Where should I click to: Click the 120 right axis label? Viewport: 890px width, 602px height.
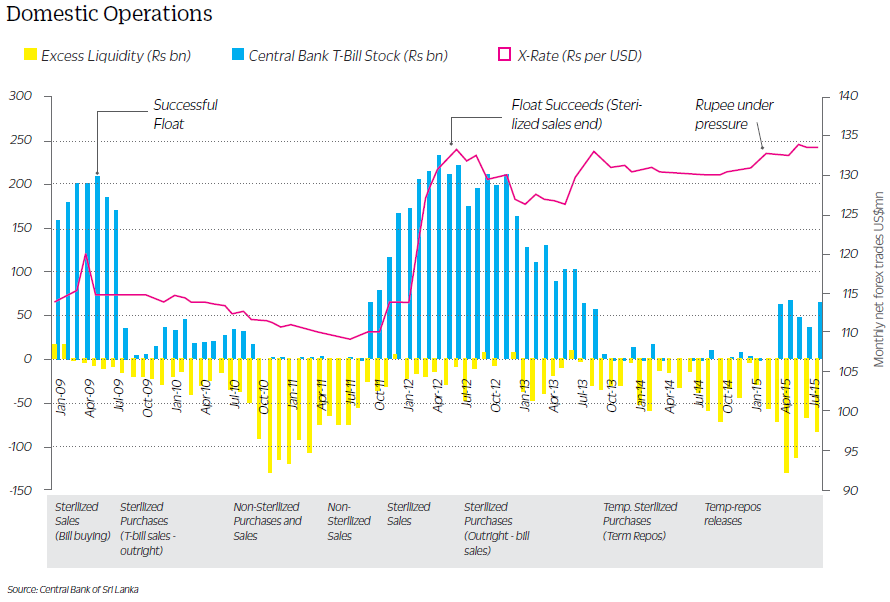pos(849,254)
